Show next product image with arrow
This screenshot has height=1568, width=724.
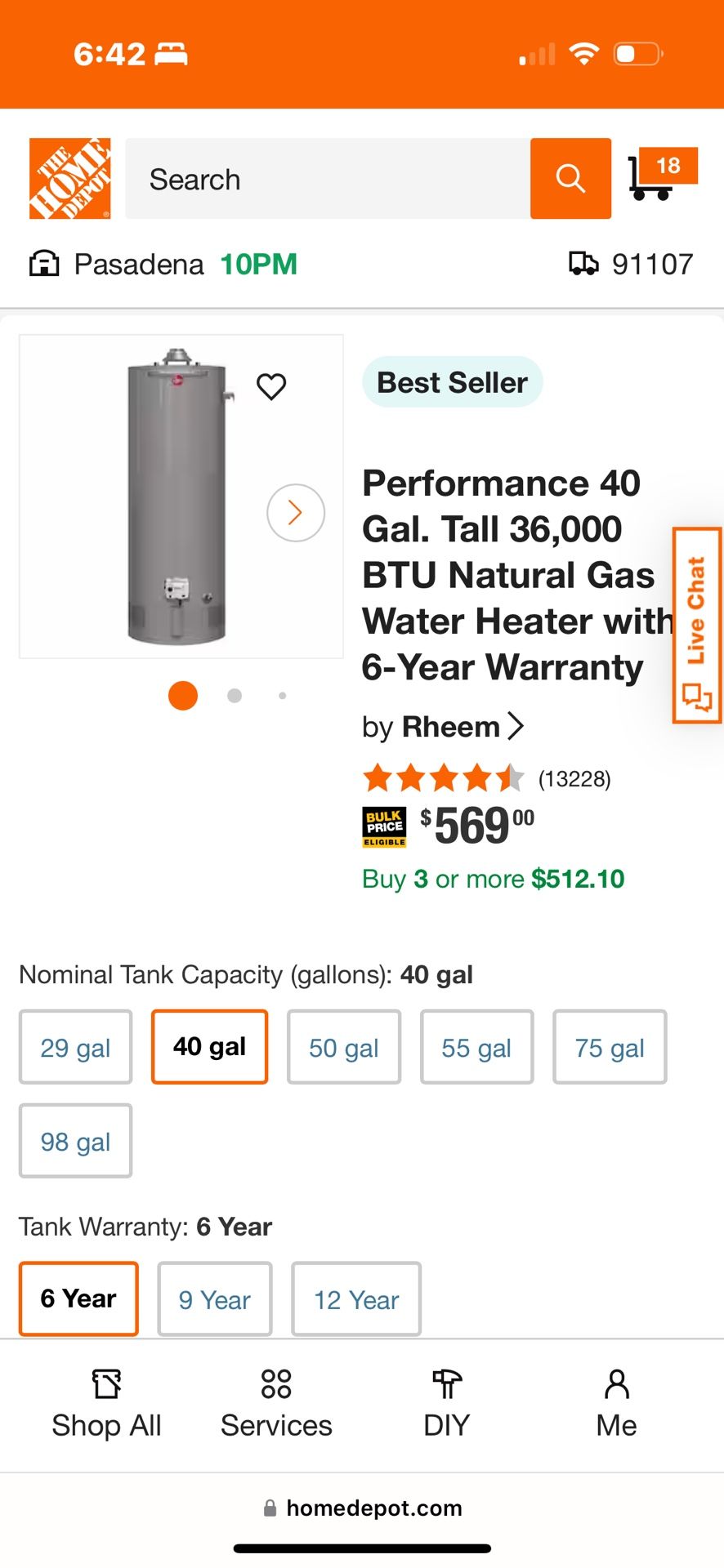(x=296, y=513)
